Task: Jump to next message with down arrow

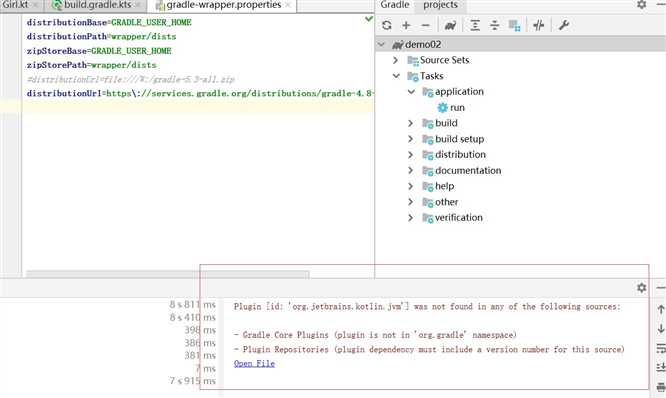Action: pos(661,329)
